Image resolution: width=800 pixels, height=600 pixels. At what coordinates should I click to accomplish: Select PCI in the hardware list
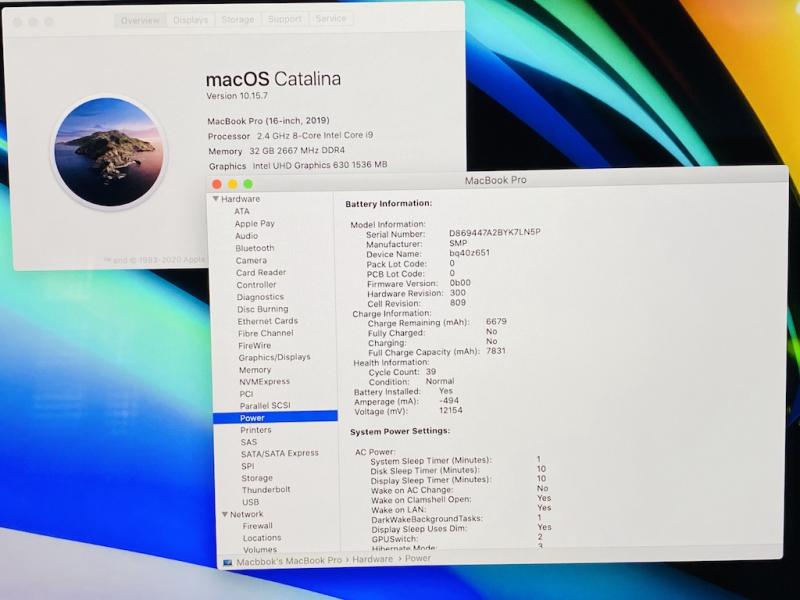pyautogui.click(x=246, y=394)
